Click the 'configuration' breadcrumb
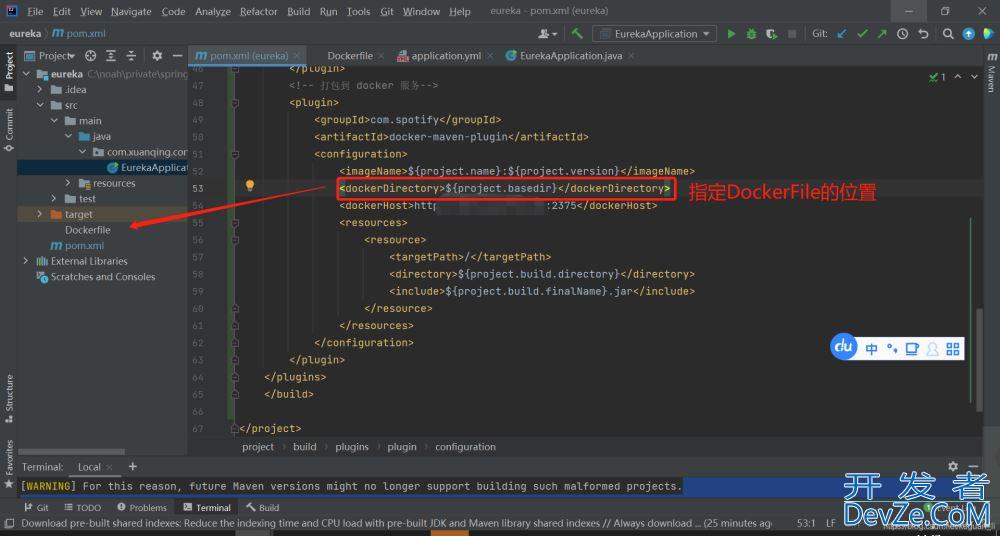The width and height of the screenshot is (1000, 536). (x=465, y=447)
